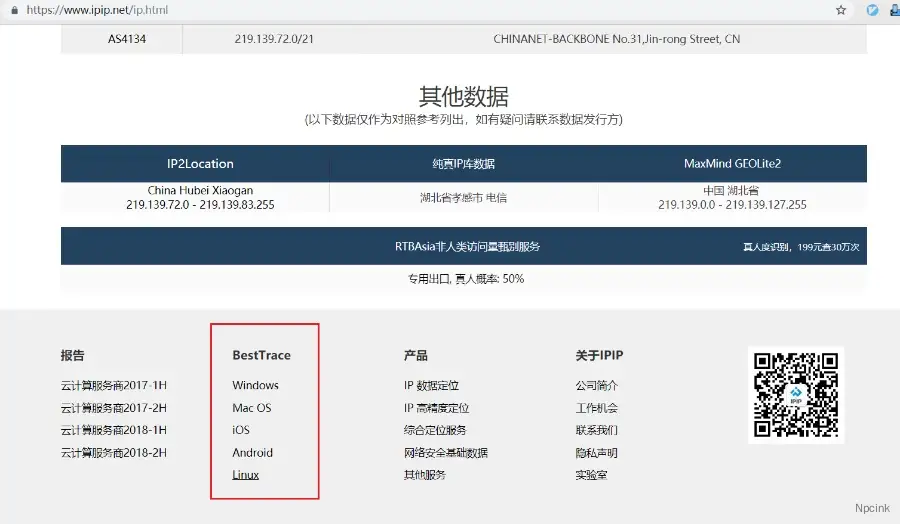Click the 报告 footer heading
The width and height of the screenshot is (900, 524).
pyautogui.click(x=72, y=355)
